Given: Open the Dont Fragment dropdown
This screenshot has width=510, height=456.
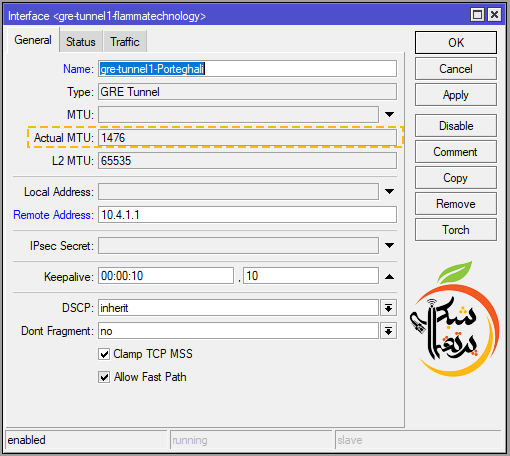Looking at the screenshot, I should pos(388,331).
